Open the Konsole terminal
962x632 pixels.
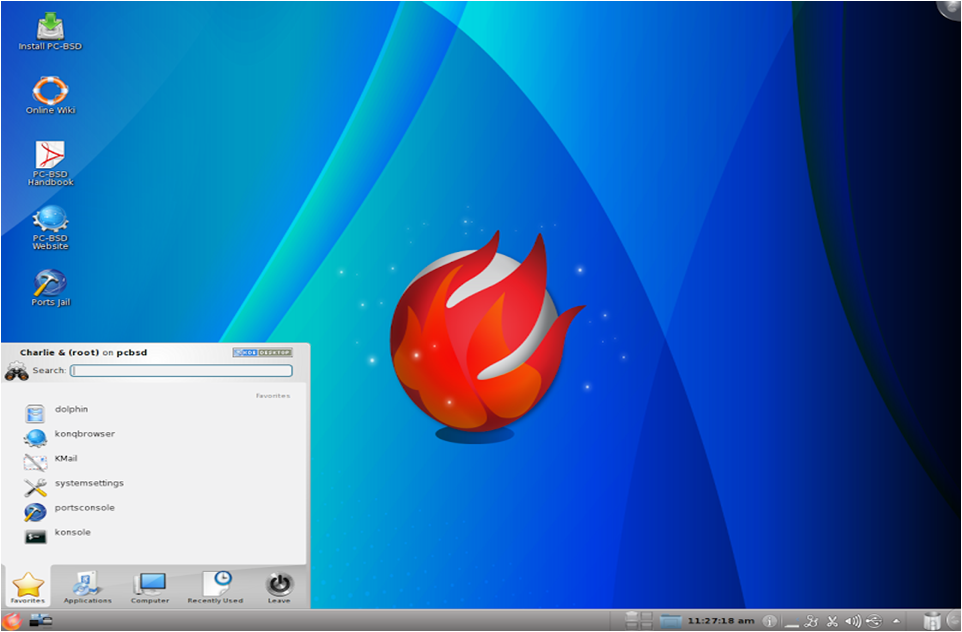click(75, 533)
